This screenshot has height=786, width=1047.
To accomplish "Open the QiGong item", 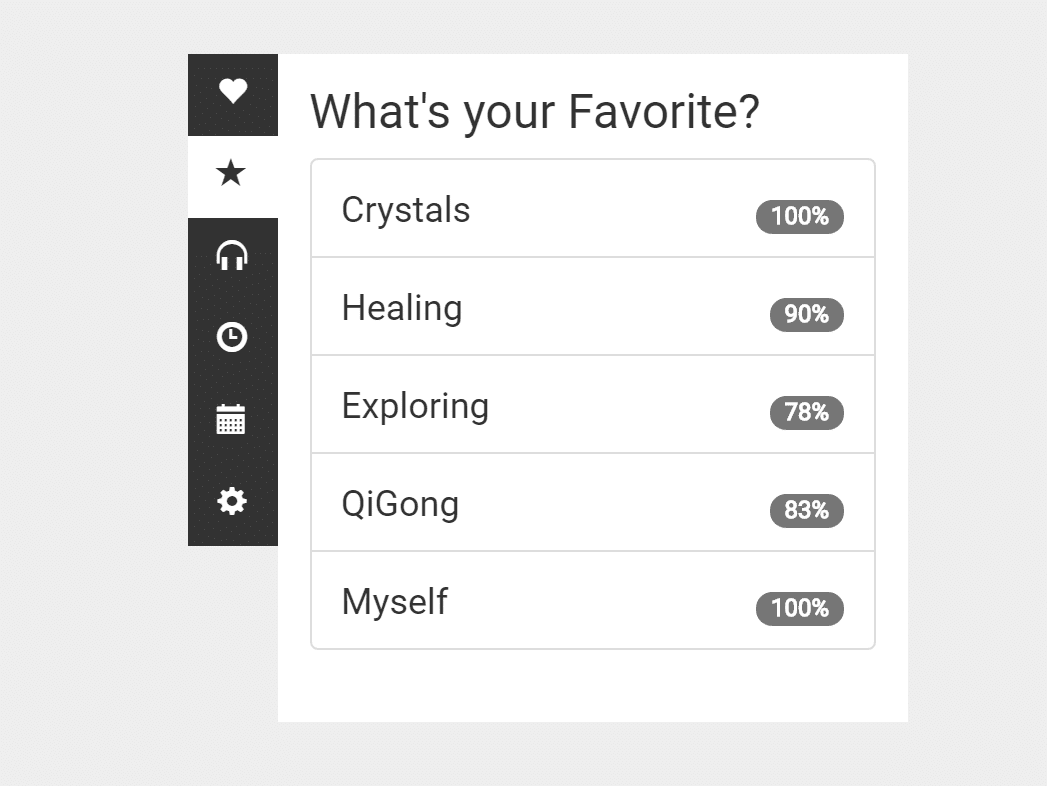I will click(592, 502).
